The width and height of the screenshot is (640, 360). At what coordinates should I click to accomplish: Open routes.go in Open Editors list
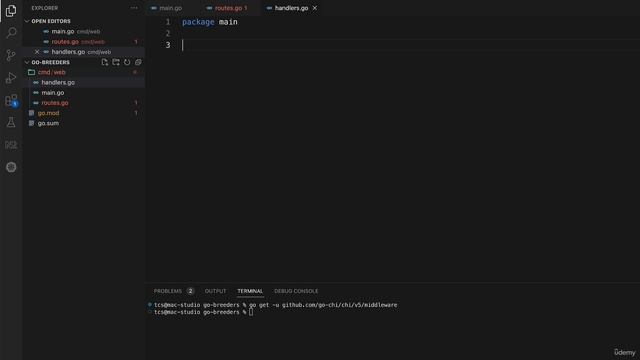tap(84, 42)
